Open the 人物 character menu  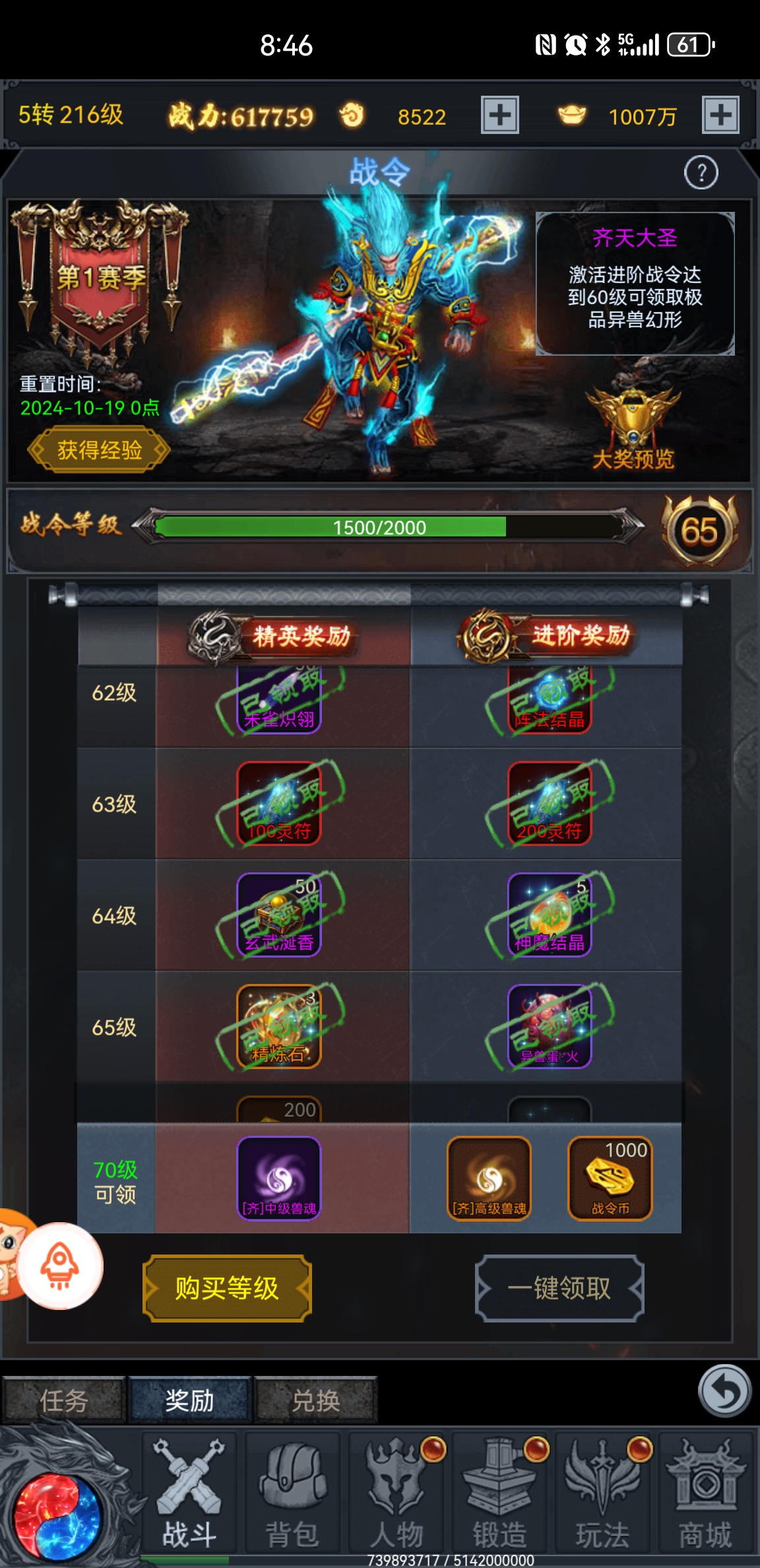tap(396, 1494)
